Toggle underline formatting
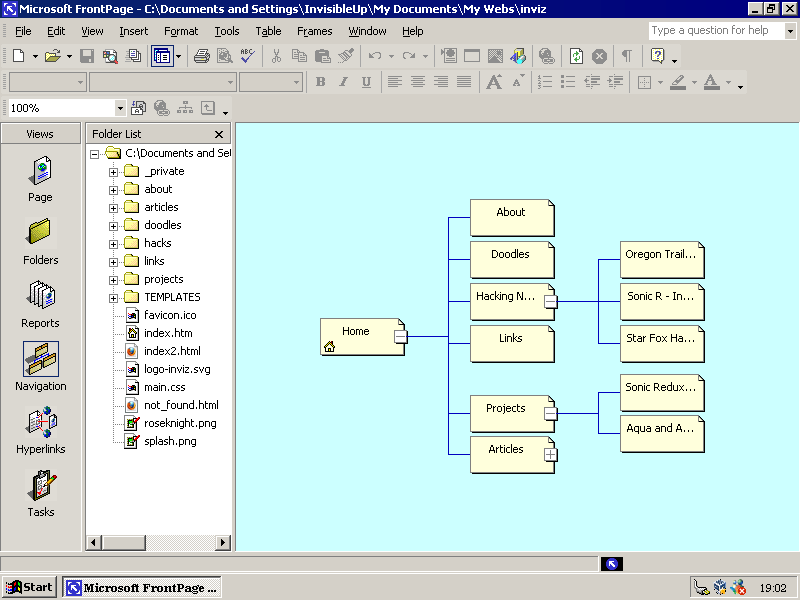This screenshot has width=800, height=600. 365,82
